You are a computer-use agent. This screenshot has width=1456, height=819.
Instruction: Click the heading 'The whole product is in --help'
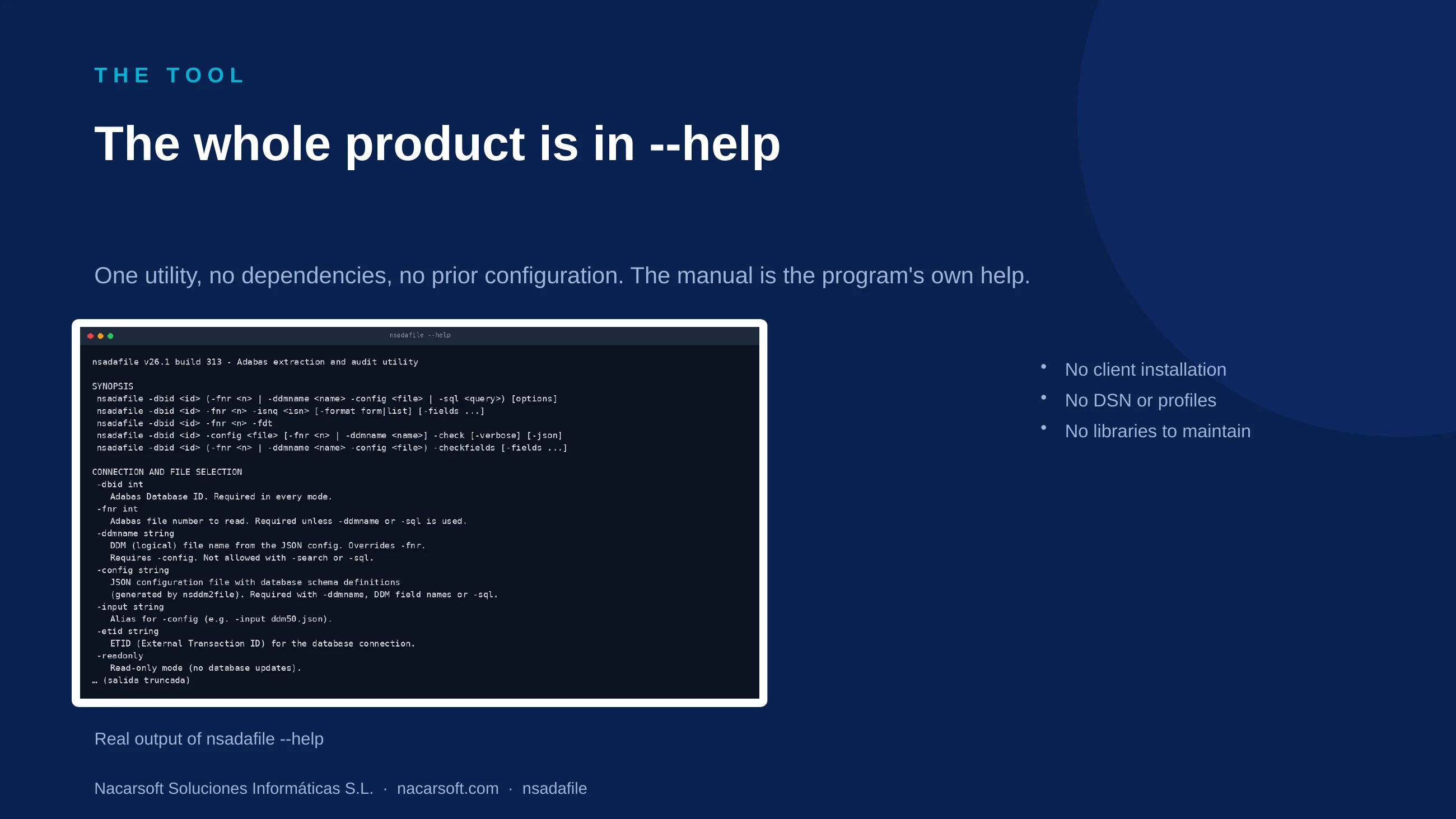[x=437, y=143]
